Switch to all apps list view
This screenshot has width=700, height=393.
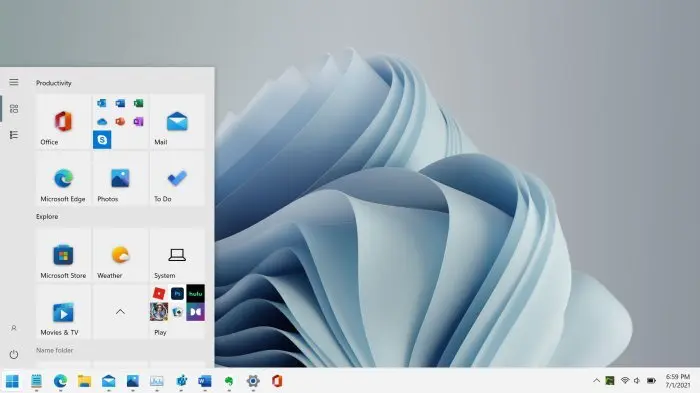pyautogui.click(x=14, y=135)
